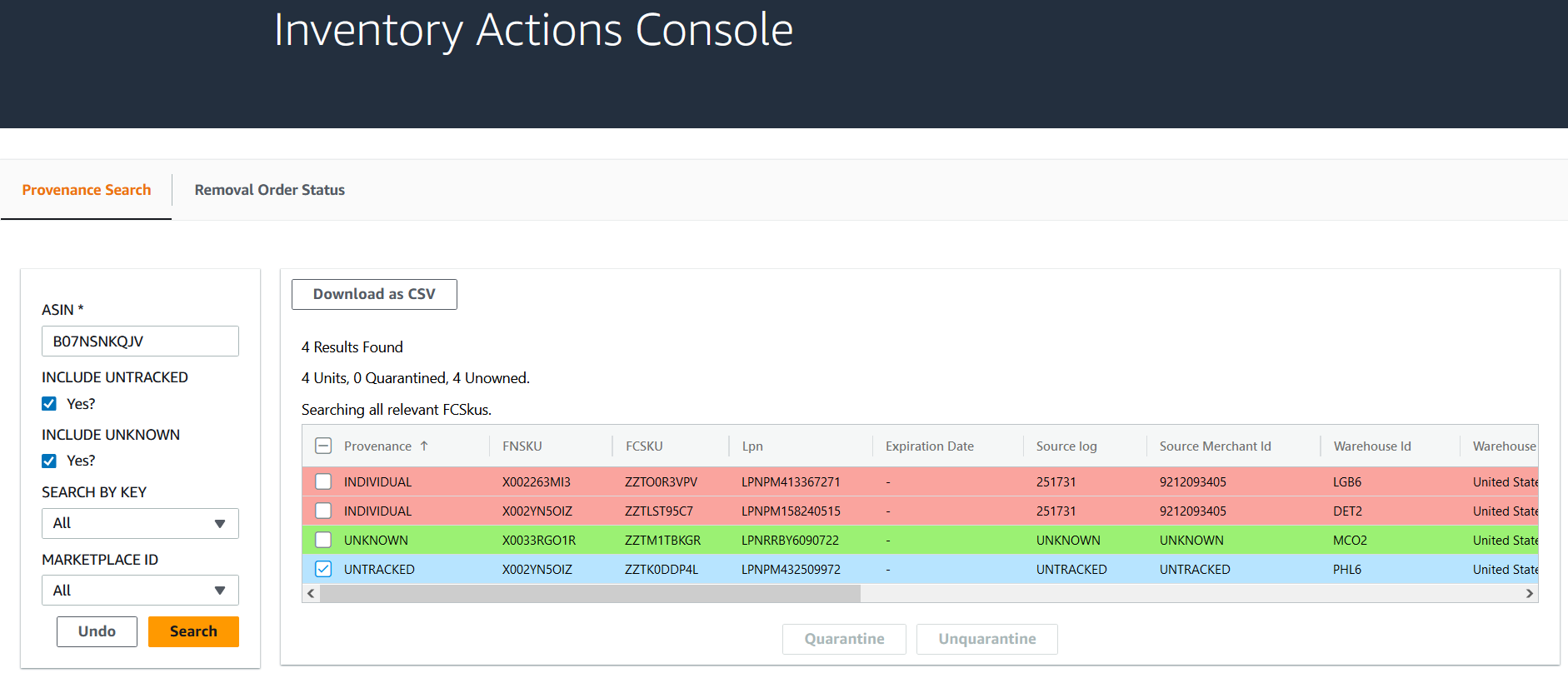Select the DET2 INDIVIDUAL row checkbox
The image size is (1568, 688).
[x=323, y=511]
